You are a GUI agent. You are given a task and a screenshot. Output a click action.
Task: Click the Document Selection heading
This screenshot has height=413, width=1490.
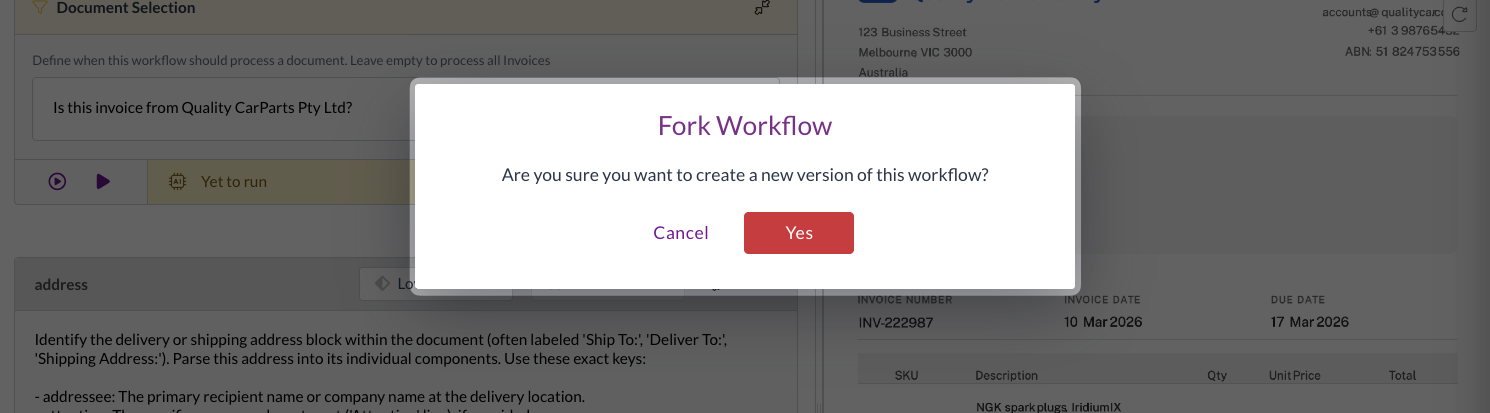126,8
